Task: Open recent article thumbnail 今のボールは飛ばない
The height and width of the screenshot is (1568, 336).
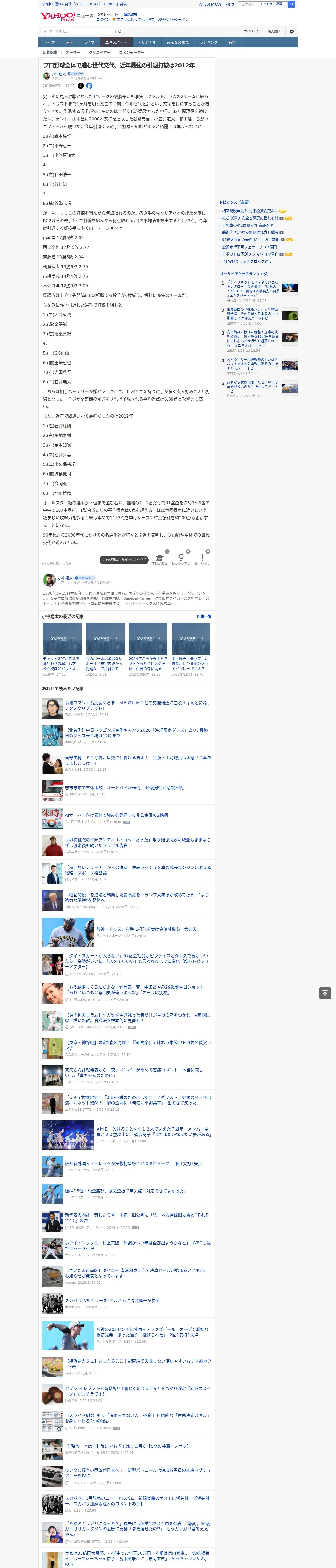Action: point(105,638)
